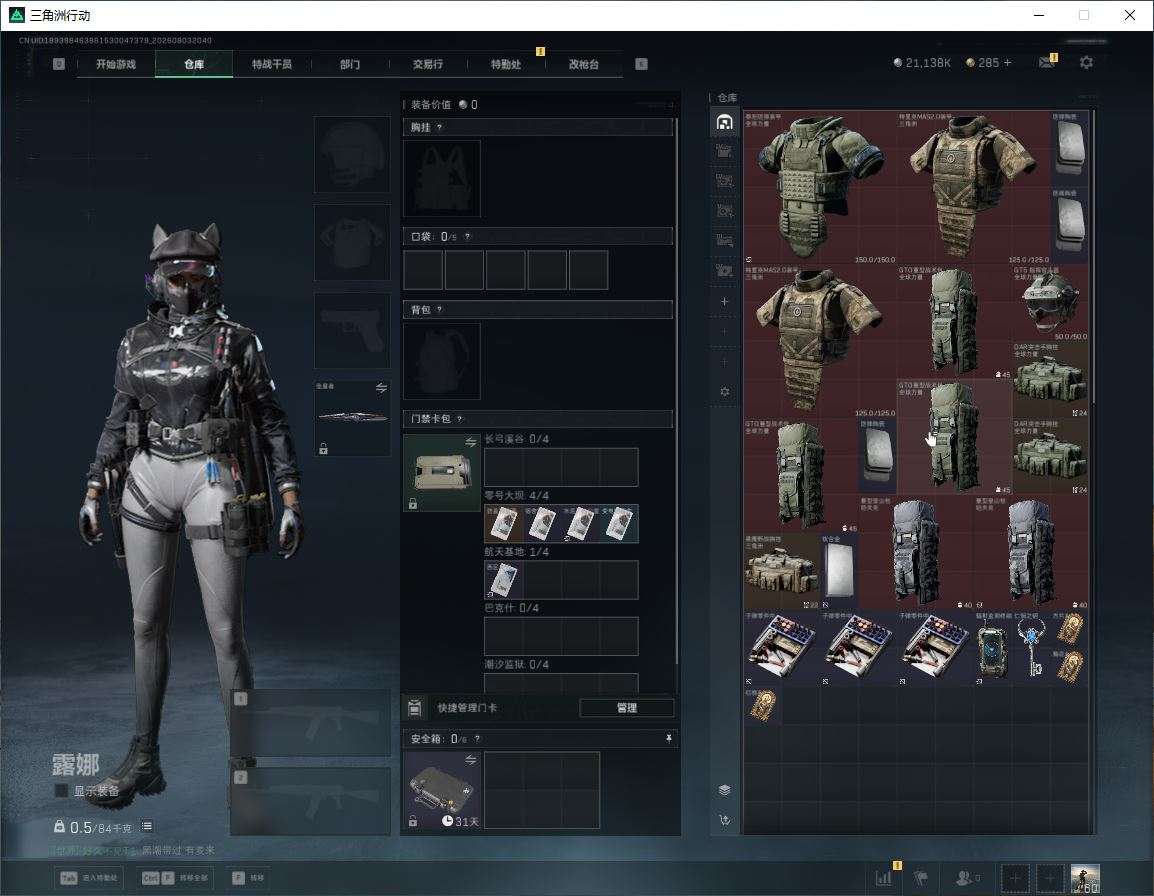The image size is (1154, 896).
Task: Click the equipment panel scrollbar
Action: [676, 390]
